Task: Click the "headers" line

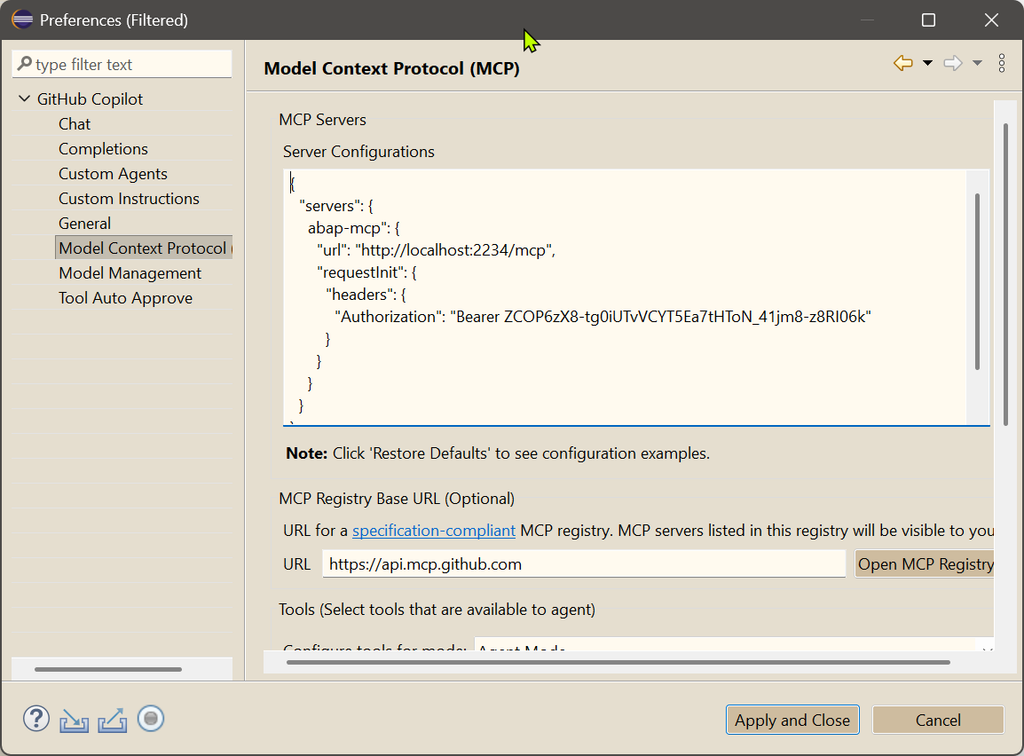Action: [366, 294]
